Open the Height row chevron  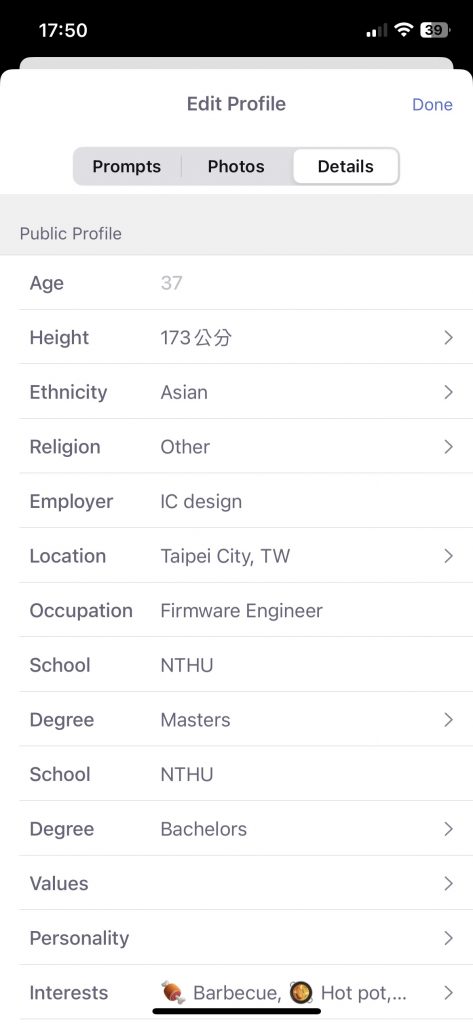pos(448,338)
